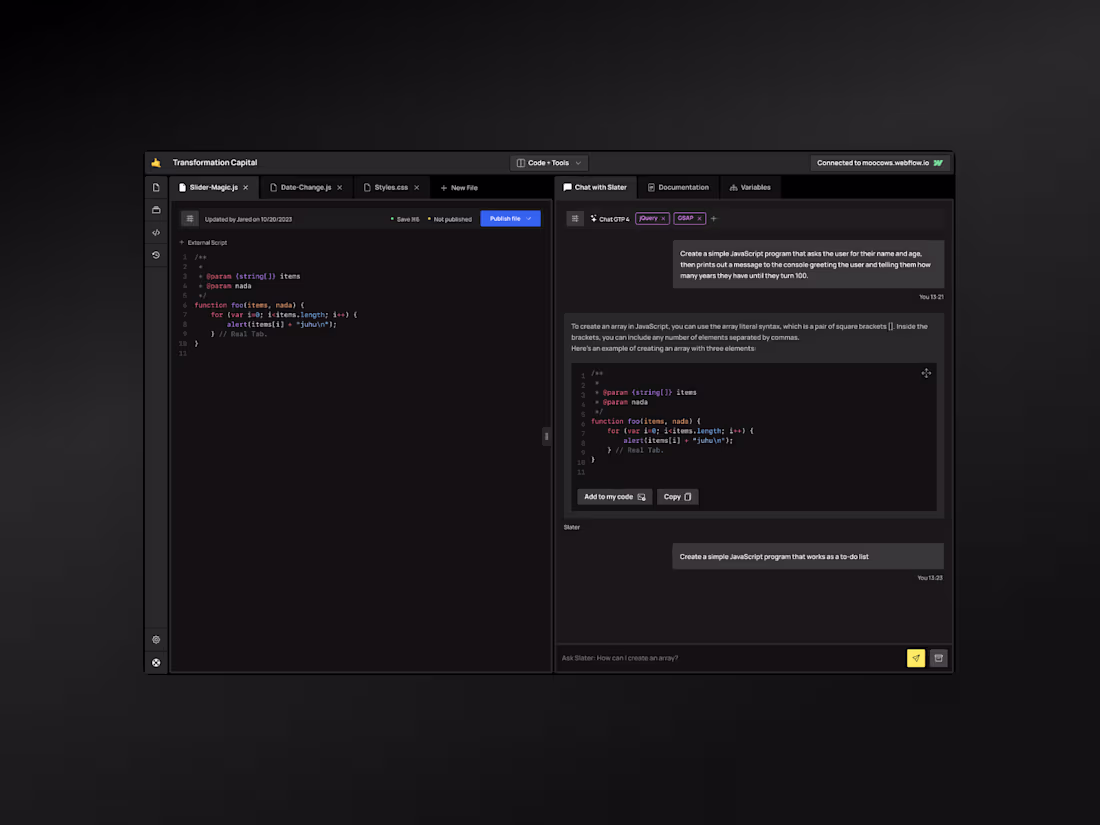The image size is (1100, 825).
Task: Click the file options icon beside Updated by Jared
Action: point(190,218)
